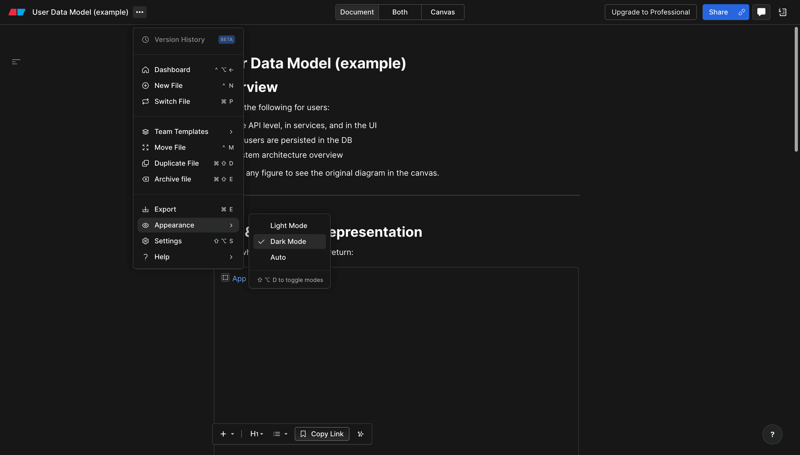Click the file title User Data Model (example)
Image resolution: width=800 pixels, height=455 pixels.
click(80, 12)
